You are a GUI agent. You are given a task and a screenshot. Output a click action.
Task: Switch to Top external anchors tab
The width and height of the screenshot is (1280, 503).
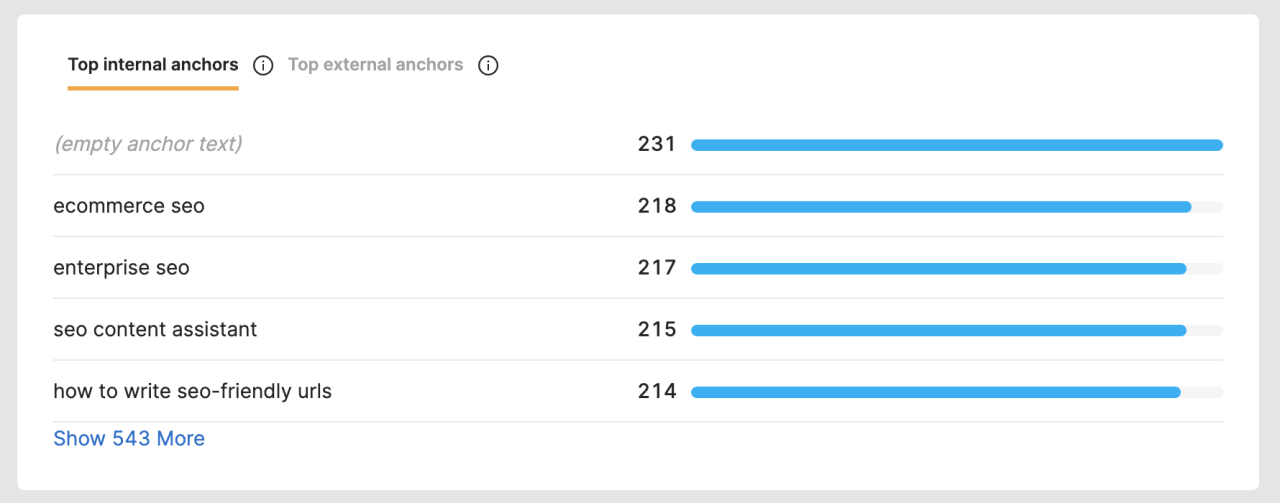click(x=375, y=65)
